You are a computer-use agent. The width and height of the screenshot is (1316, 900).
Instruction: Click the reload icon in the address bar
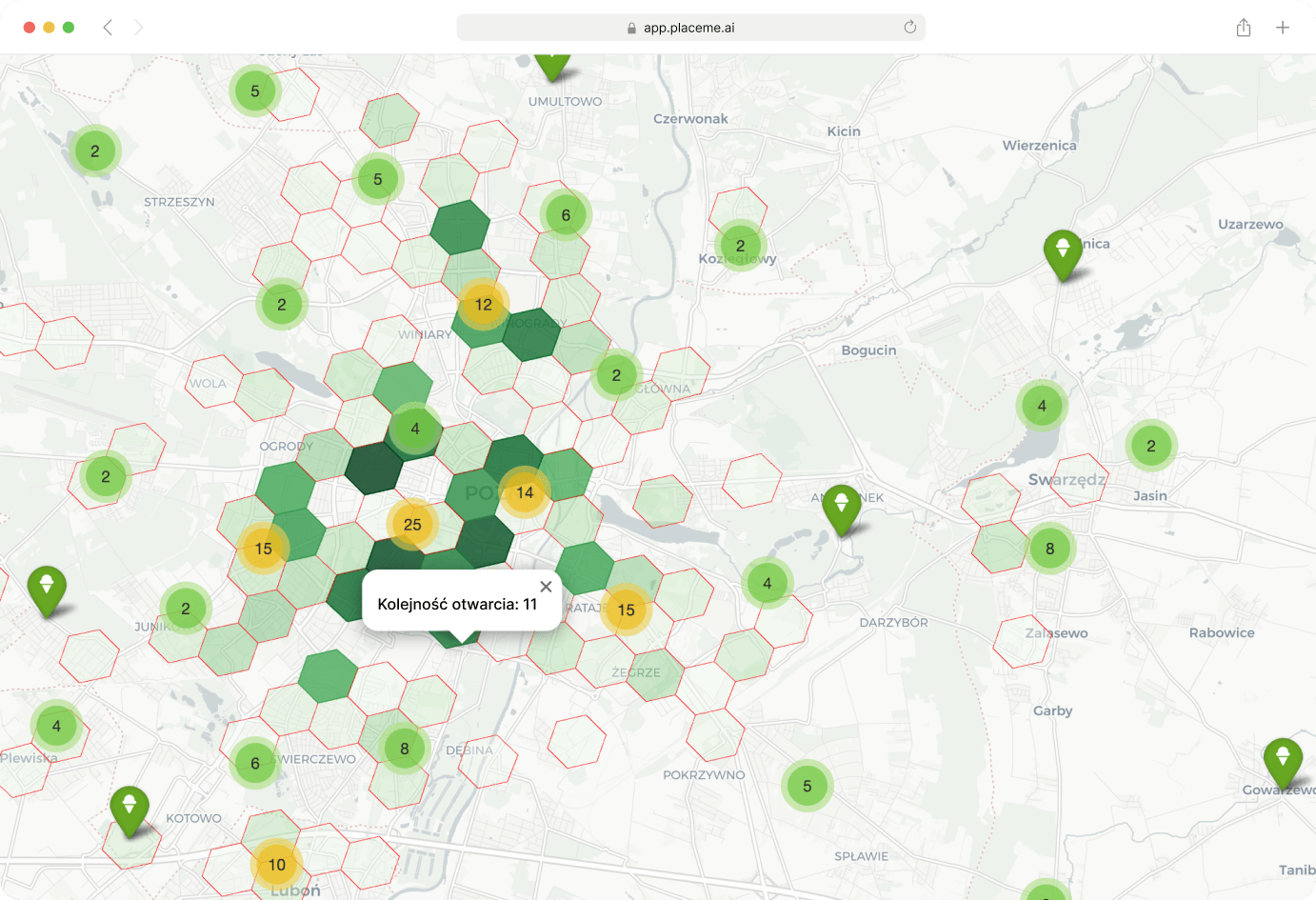(910, 28)
